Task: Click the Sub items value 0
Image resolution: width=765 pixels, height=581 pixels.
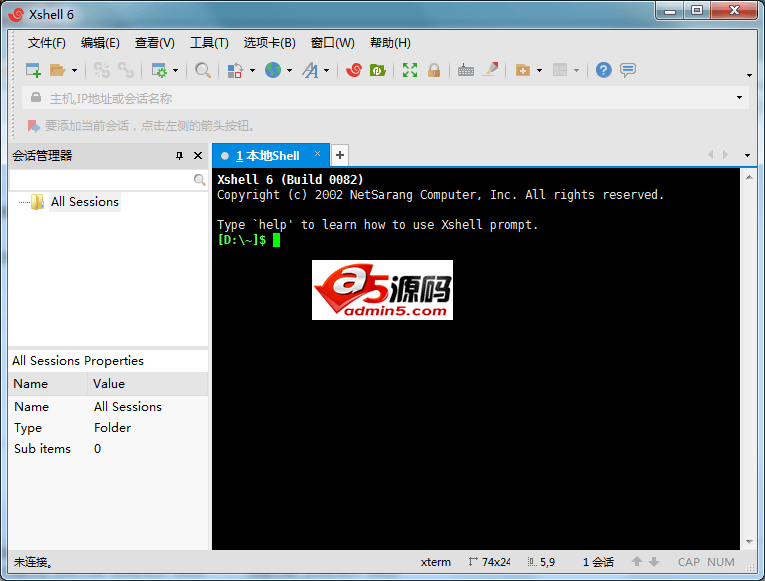Action: tap(98, 449)
